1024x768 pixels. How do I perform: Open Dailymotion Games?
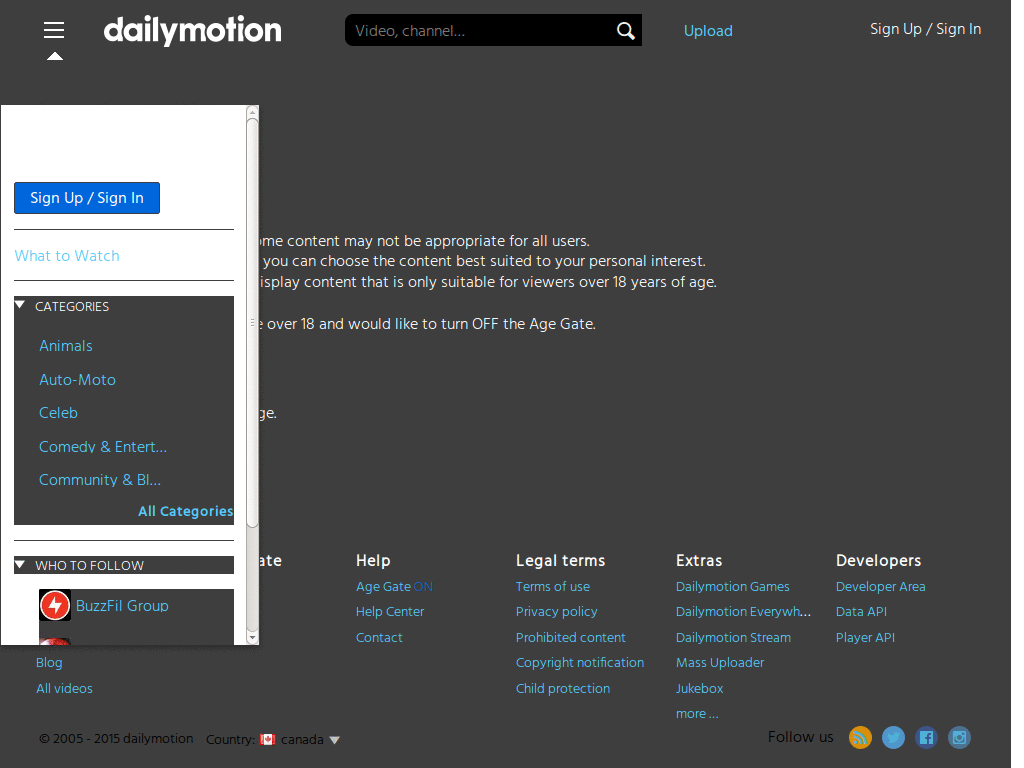(x=733, y=586)
